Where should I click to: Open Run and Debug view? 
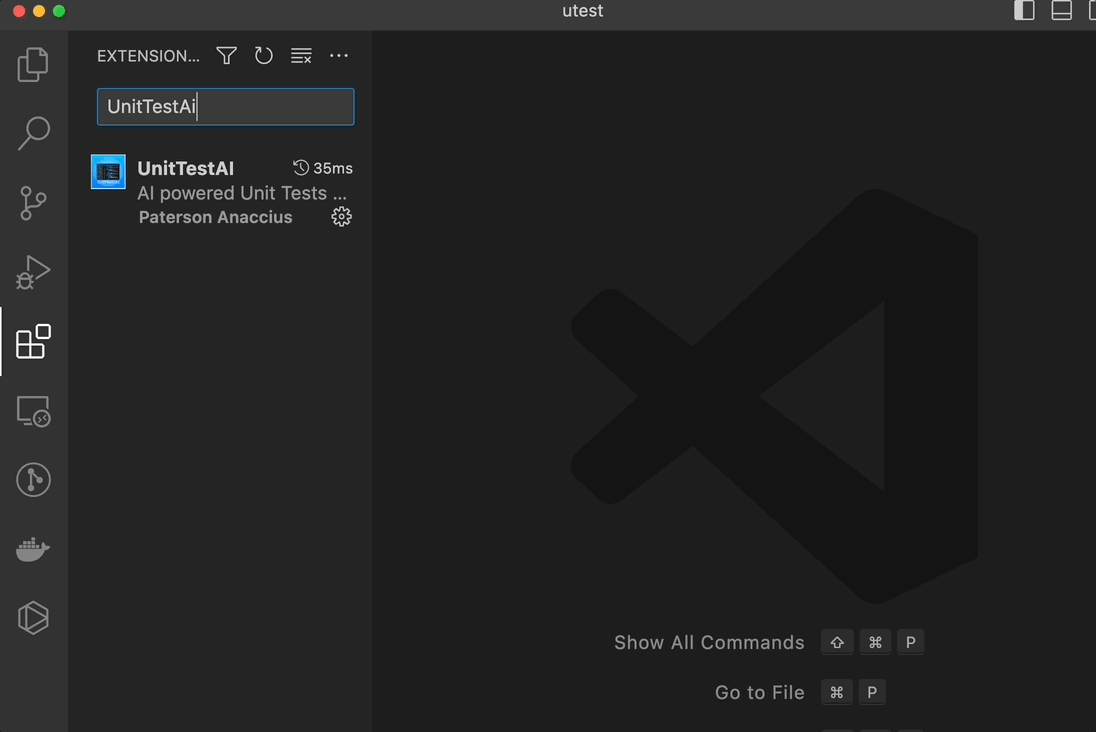click(x=33, y=272)
